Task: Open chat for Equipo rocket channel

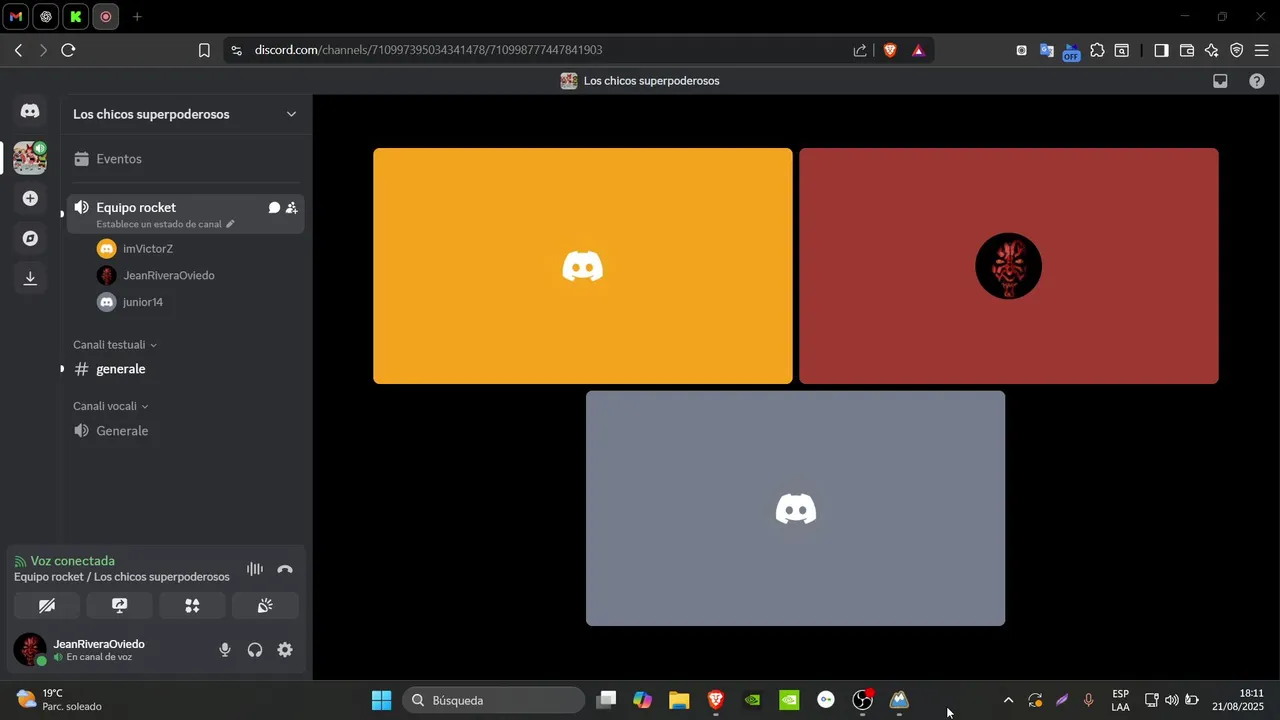Action: coord(274,208)
